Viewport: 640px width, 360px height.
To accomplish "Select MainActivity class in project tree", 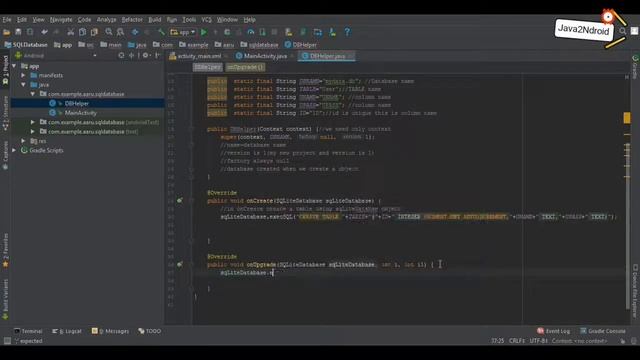I will (x=81, y=113).
